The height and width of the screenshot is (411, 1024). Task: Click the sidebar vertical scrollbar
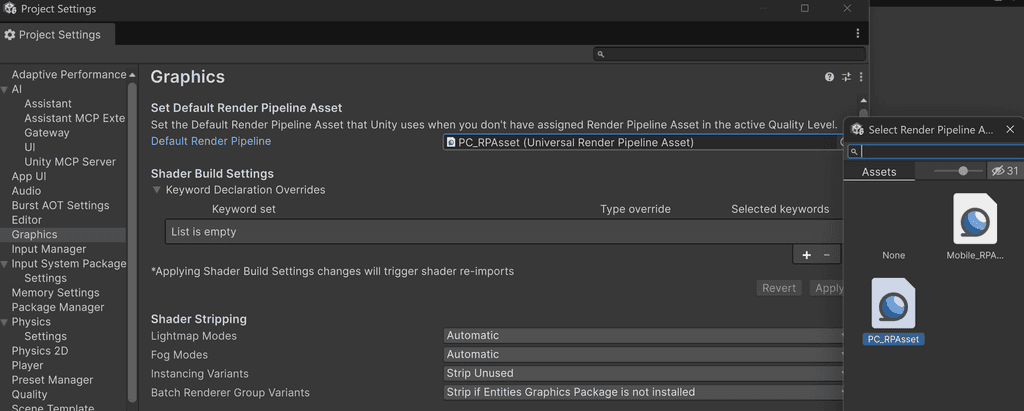[133, 242]
